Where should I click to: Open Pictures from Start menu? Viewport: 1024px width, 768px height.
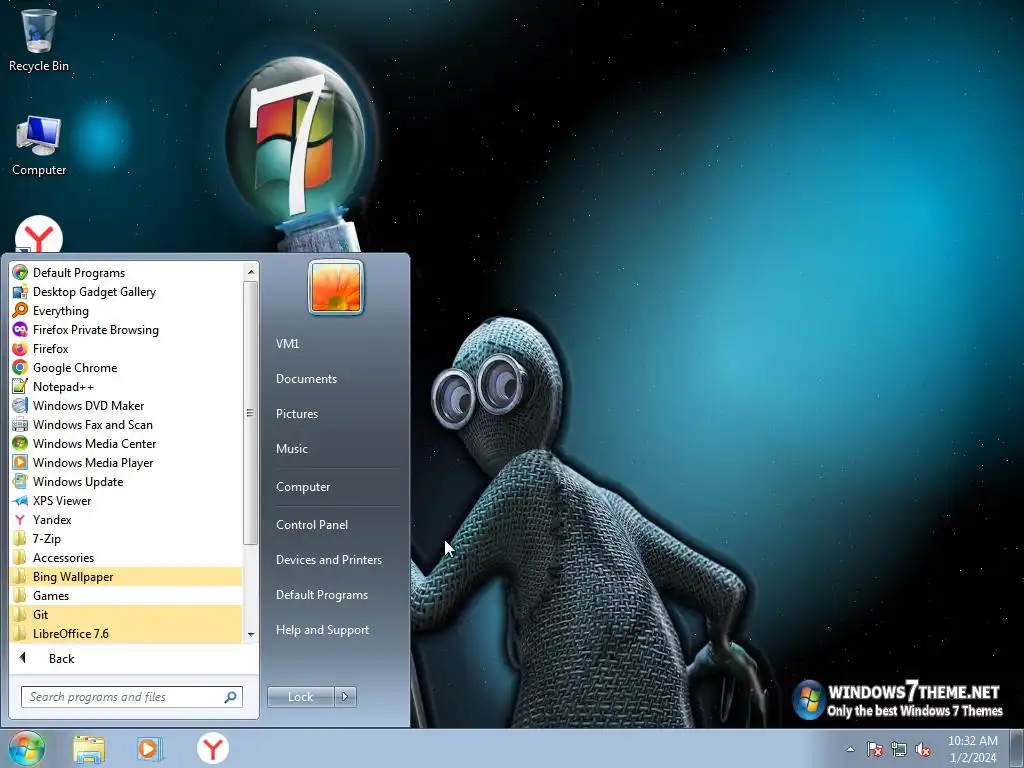coord(296,413)
